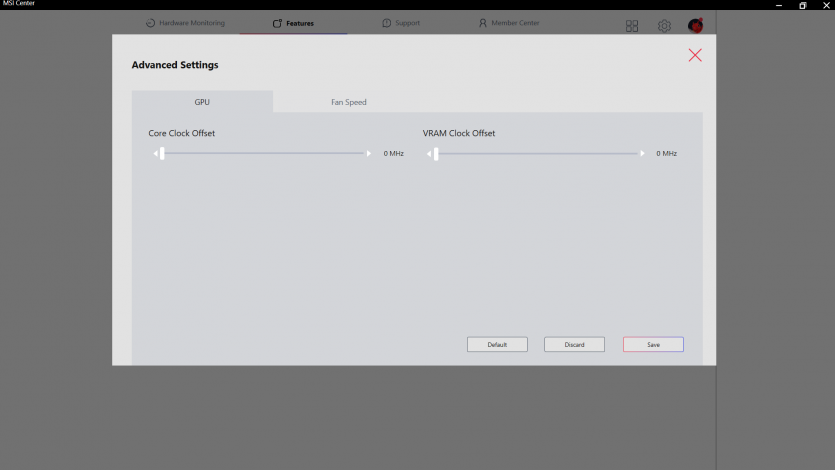The width and height of the screenshot is (835, 470).
Task: Select the GPU tab
Action: 202,102
